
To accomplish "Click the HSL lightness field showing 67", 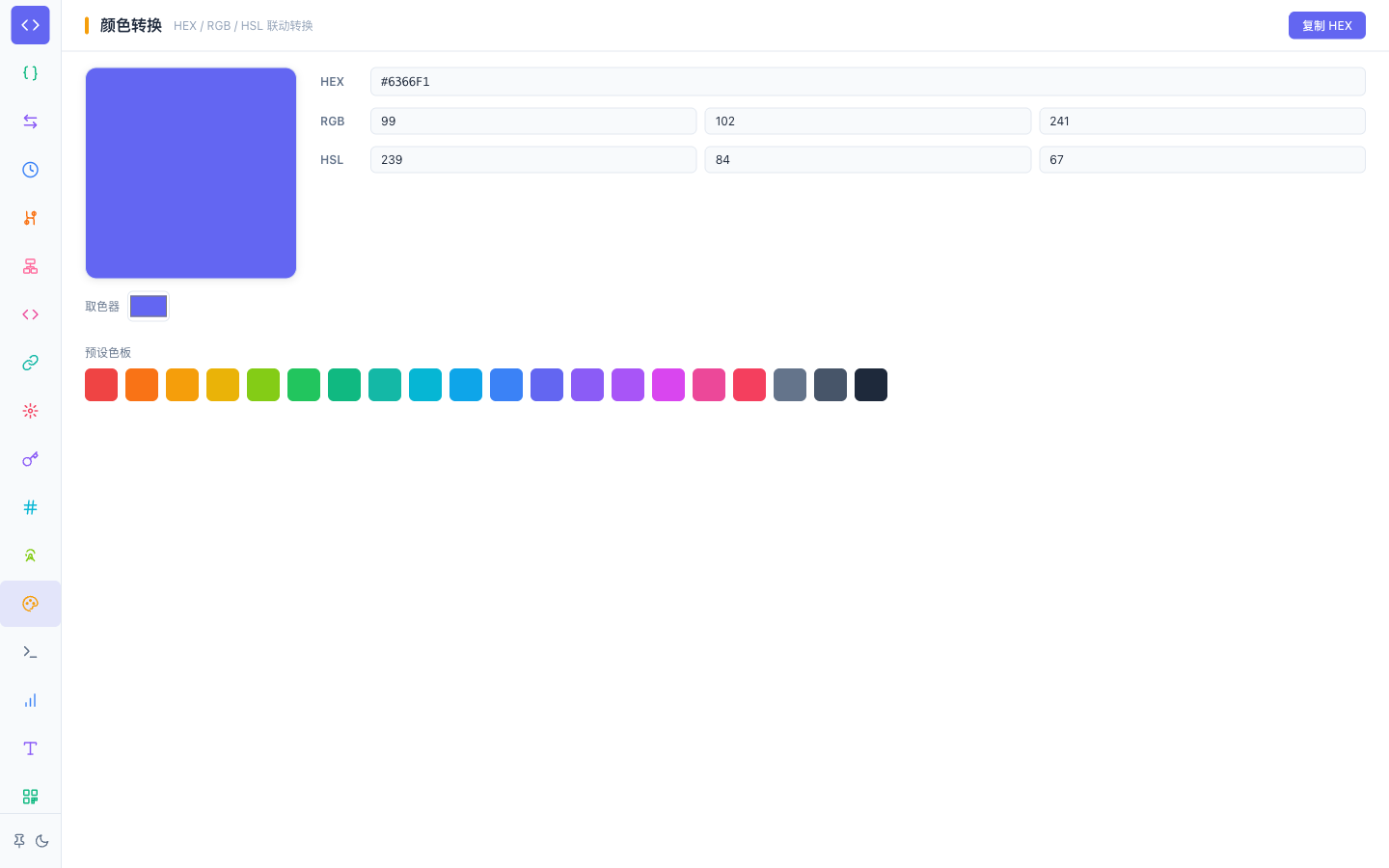I will tap(1202, 159).
